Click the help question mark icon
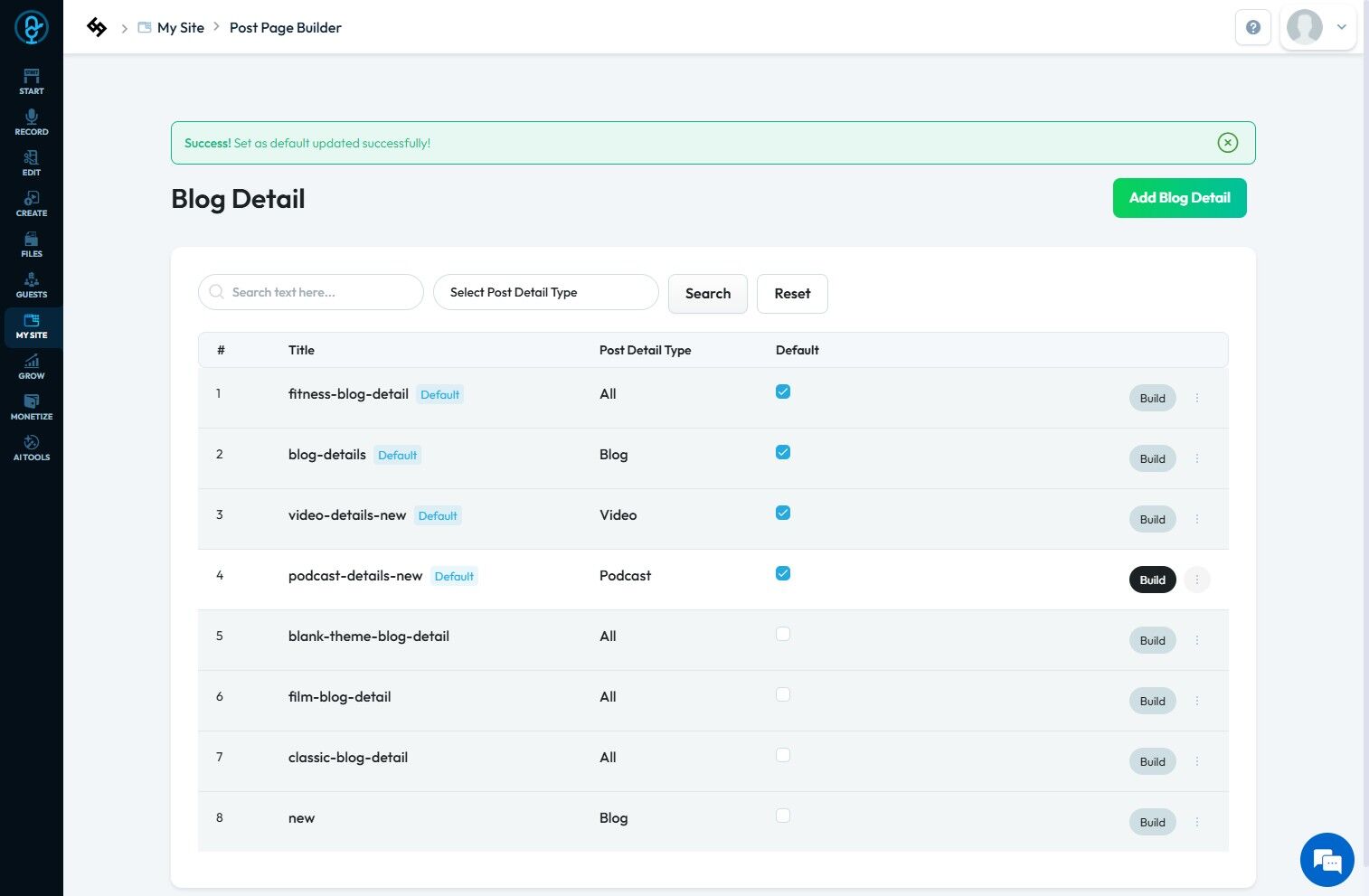1369x896 pixels. coord(1252,27)
